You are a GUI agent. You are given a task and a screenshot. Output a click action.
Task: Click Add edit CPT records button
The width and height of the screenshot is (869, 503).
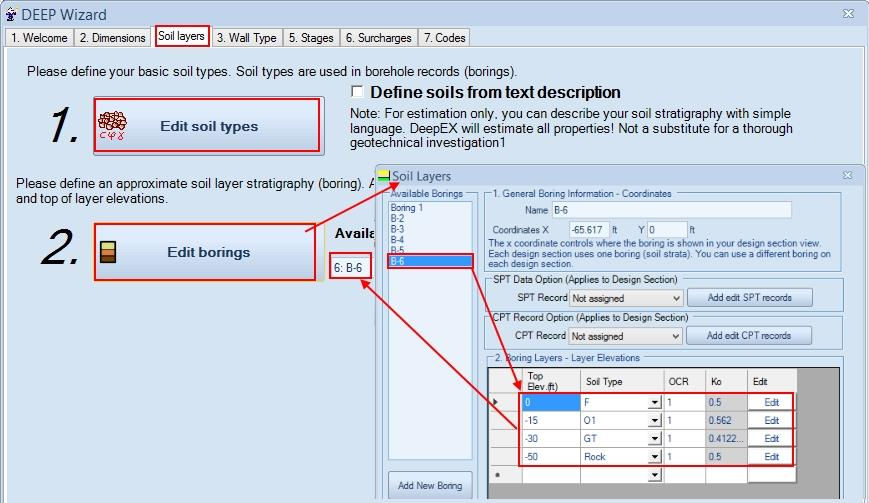tap(749, 336)
